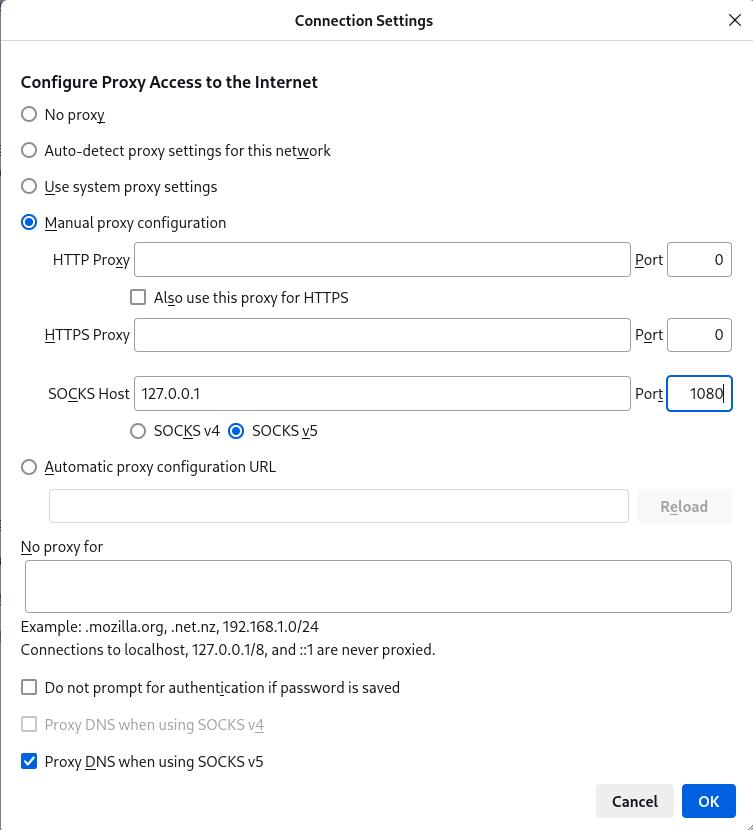Uncheck Proxy DNS when using SOCKS v5
The image size is (753, 830).
point(29,762)
